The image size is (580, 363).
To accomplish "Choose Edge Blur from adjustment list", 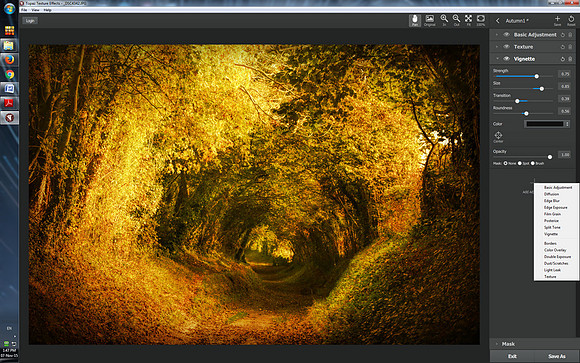I will click(552, 201).
